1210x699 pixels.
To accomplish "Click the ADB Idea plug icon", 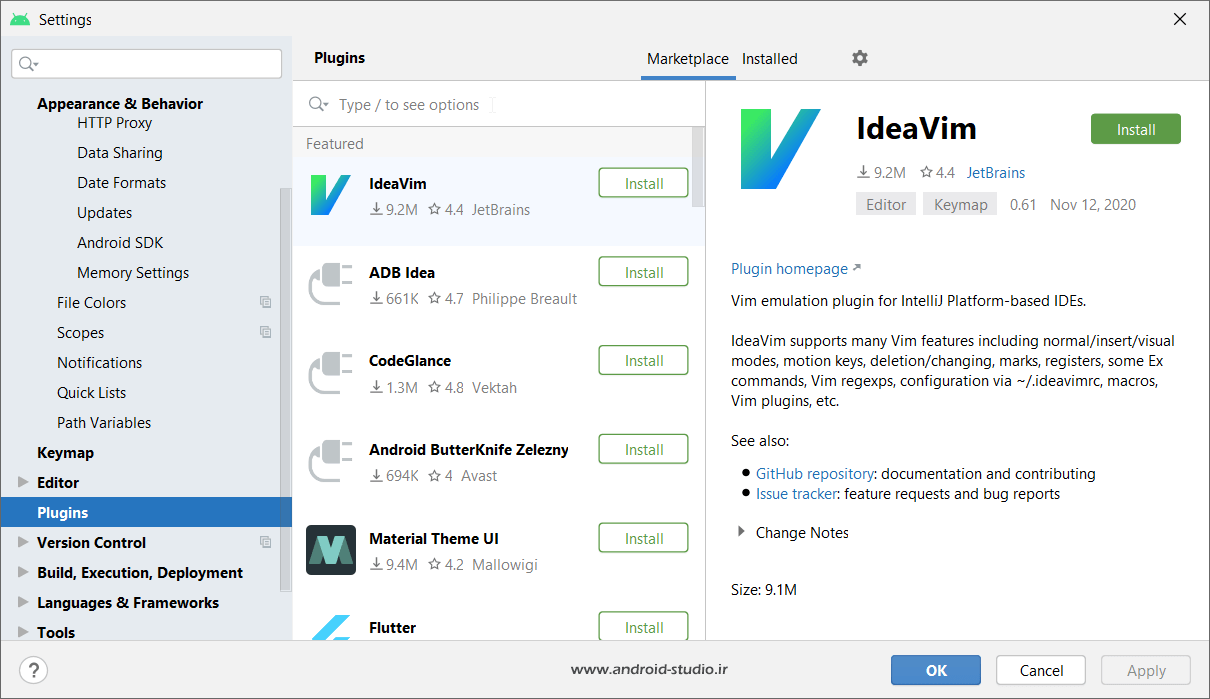I will (331, 284).
